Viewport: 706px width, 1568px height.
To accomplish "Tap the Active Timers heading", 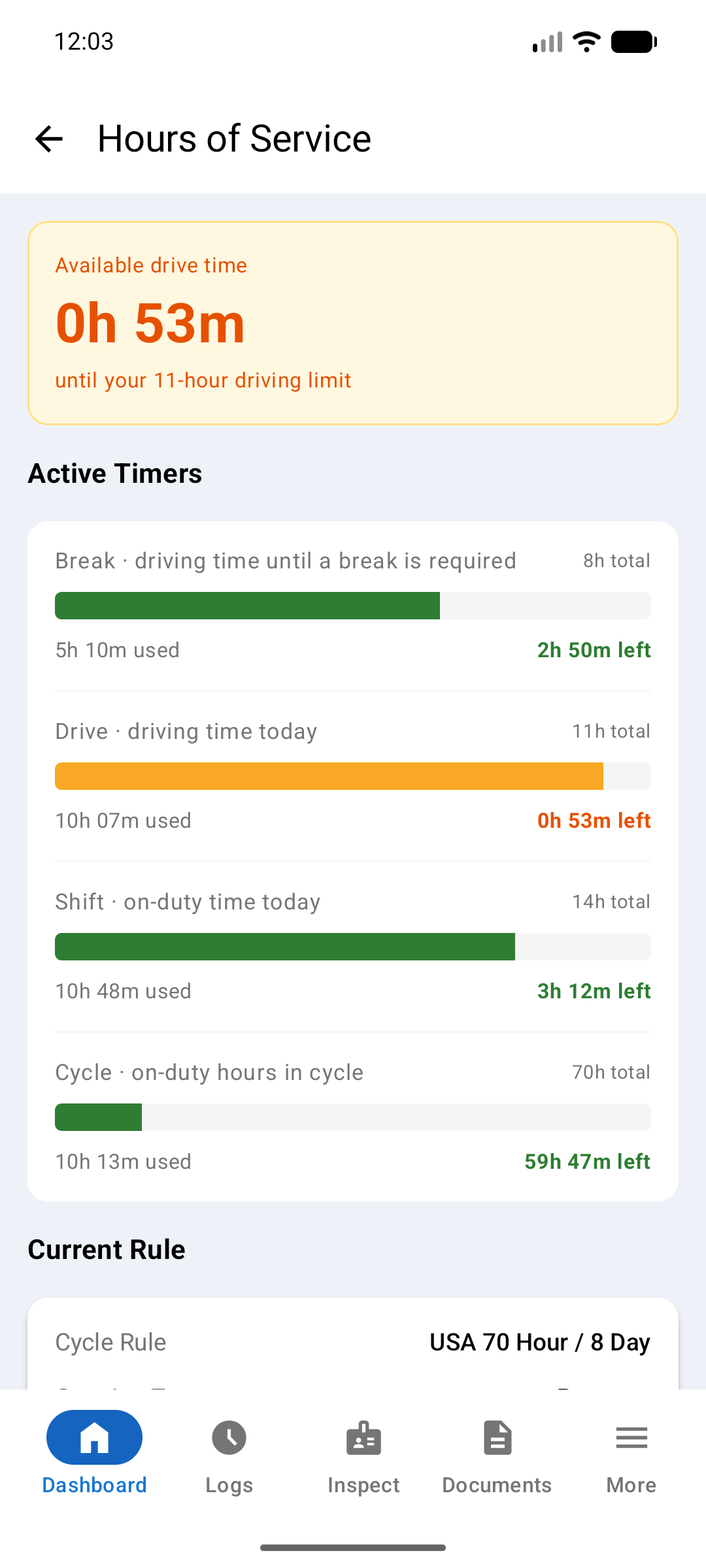I will [x=115, y=474].
